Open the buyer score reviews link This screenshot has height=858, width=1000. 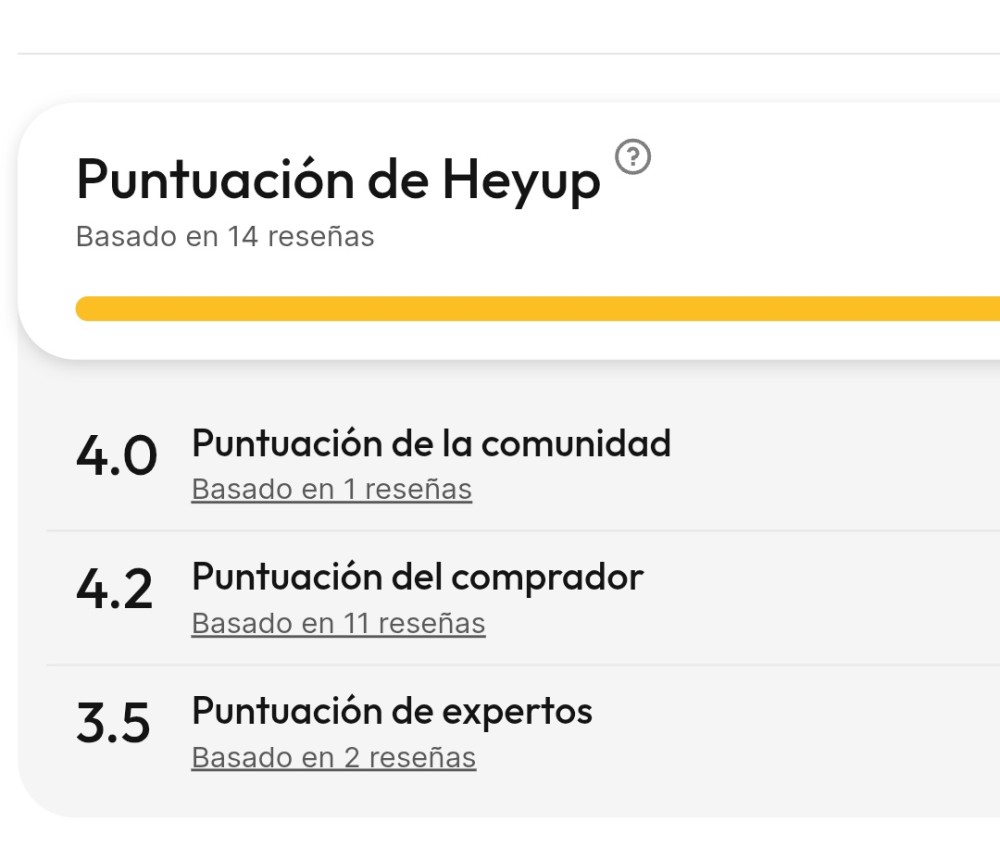[x=338, y=624]
